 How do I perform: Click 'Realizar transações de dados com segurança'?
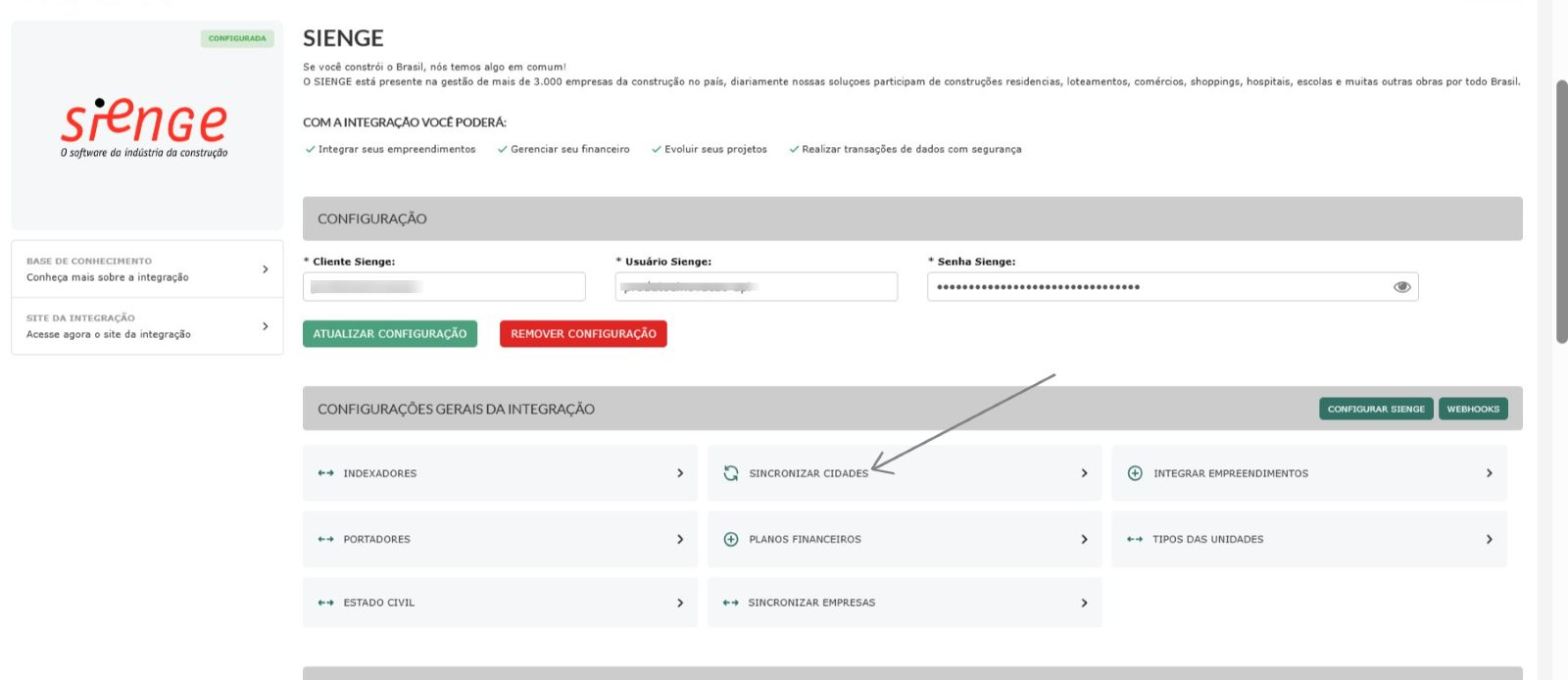click(911, 149)
